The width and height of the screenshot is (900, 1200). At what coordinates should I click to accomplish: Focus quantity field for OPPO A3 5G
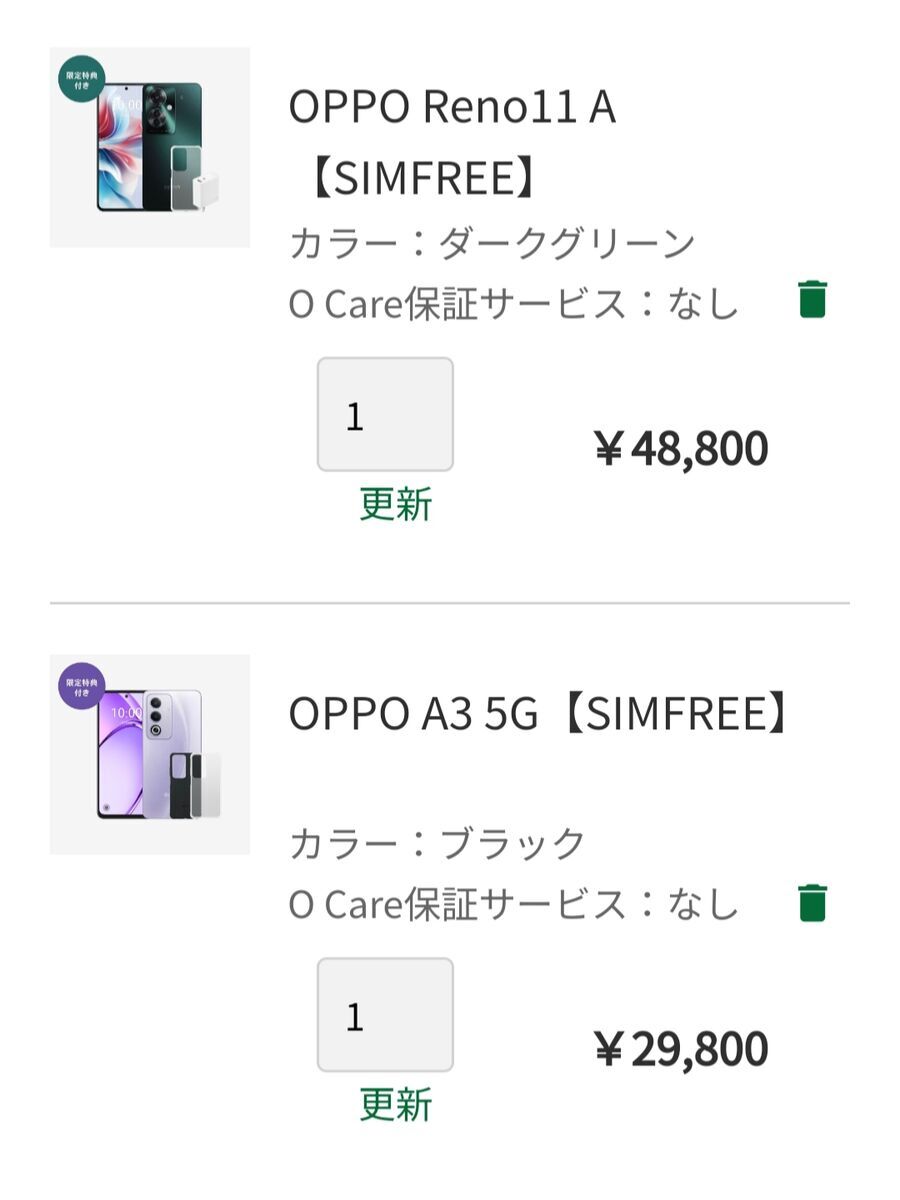coord(385,1015)
